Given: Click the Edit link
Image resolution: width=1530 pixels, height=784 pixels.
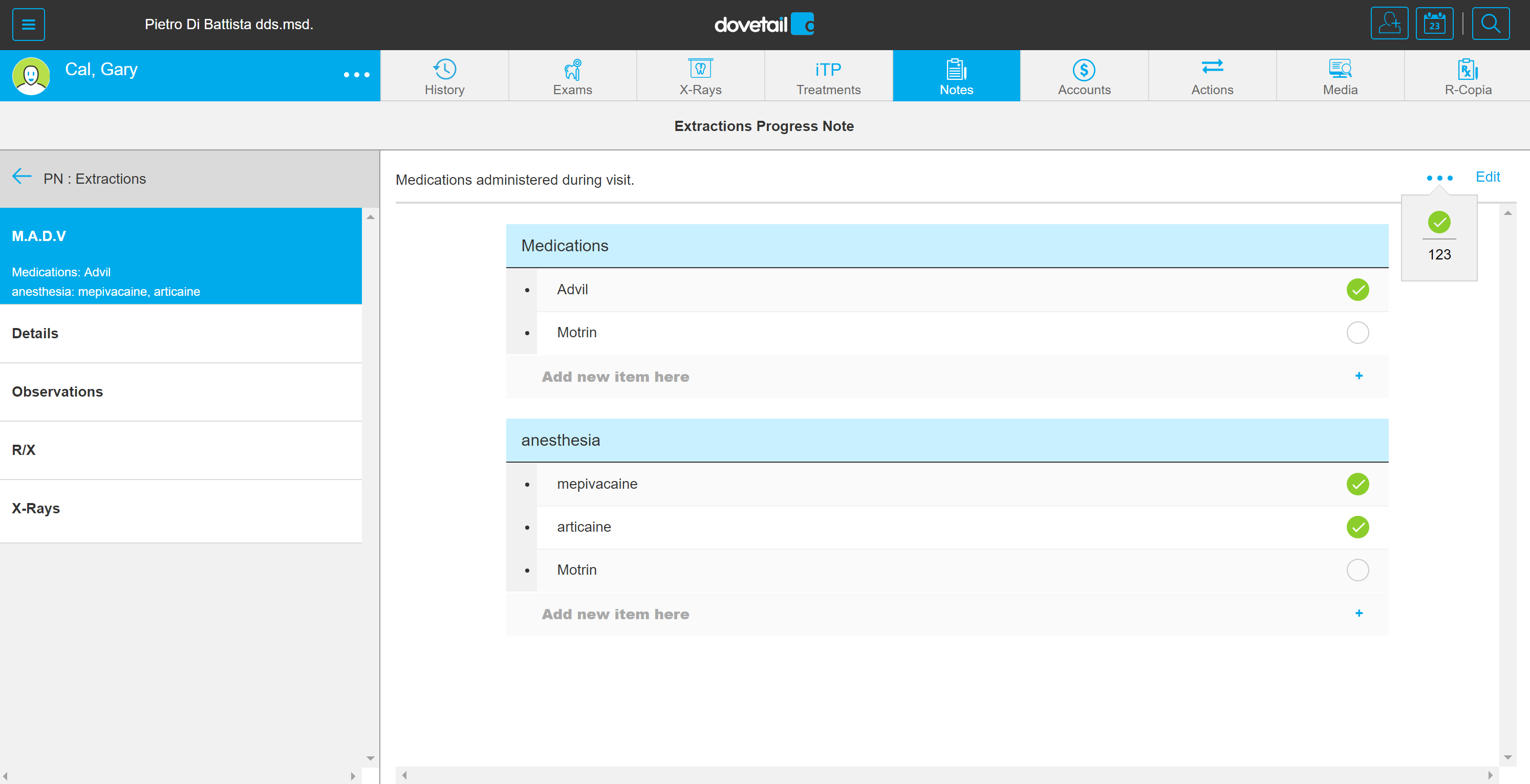Looking at the screenshot, I should click(x=1487, y=177).
